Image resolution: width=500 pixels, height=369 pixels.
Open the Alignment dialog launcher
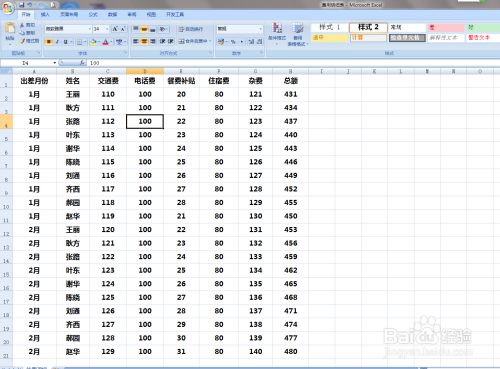click(210, 53)
